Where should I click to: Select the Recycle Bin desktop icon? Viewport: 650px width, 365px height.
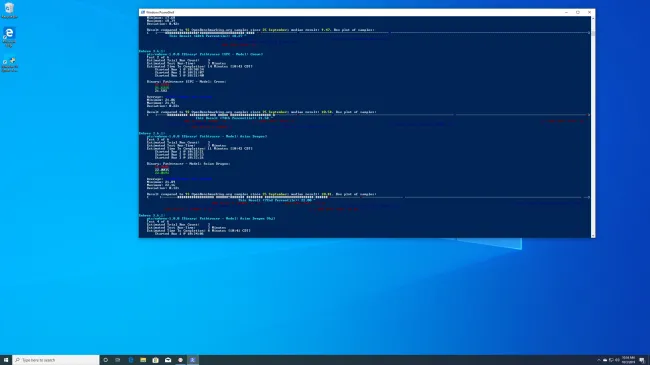(x=9, y=10)
